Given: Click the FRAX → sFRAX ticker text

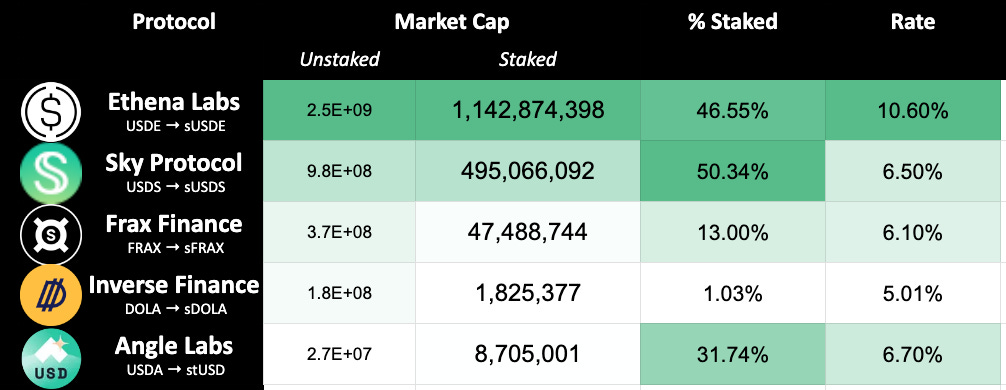Looking at the screenshot, I should pyautogui.click(x=175, y=248).
